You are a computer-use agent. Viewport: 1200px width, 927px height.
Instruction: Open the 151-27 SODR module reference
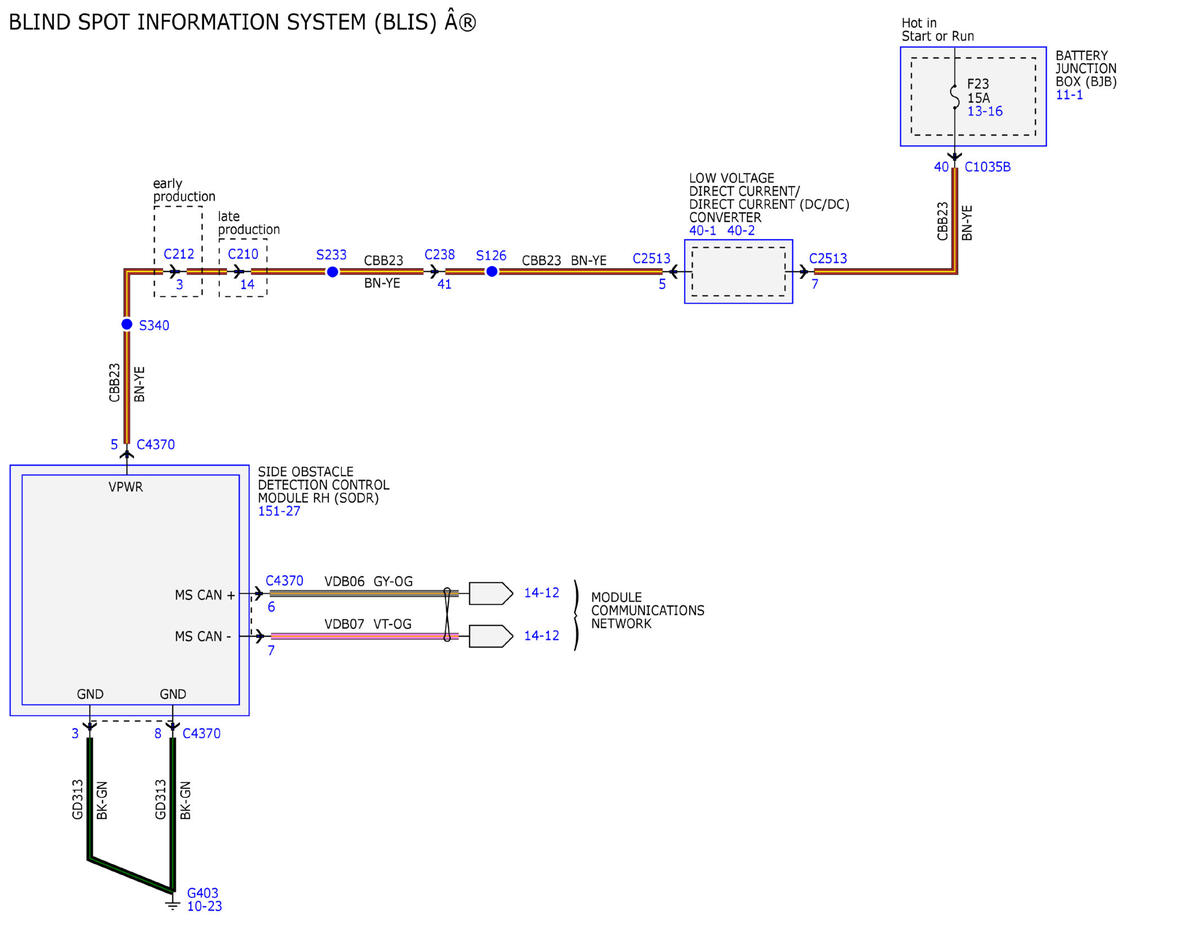(x=279, y=511)
